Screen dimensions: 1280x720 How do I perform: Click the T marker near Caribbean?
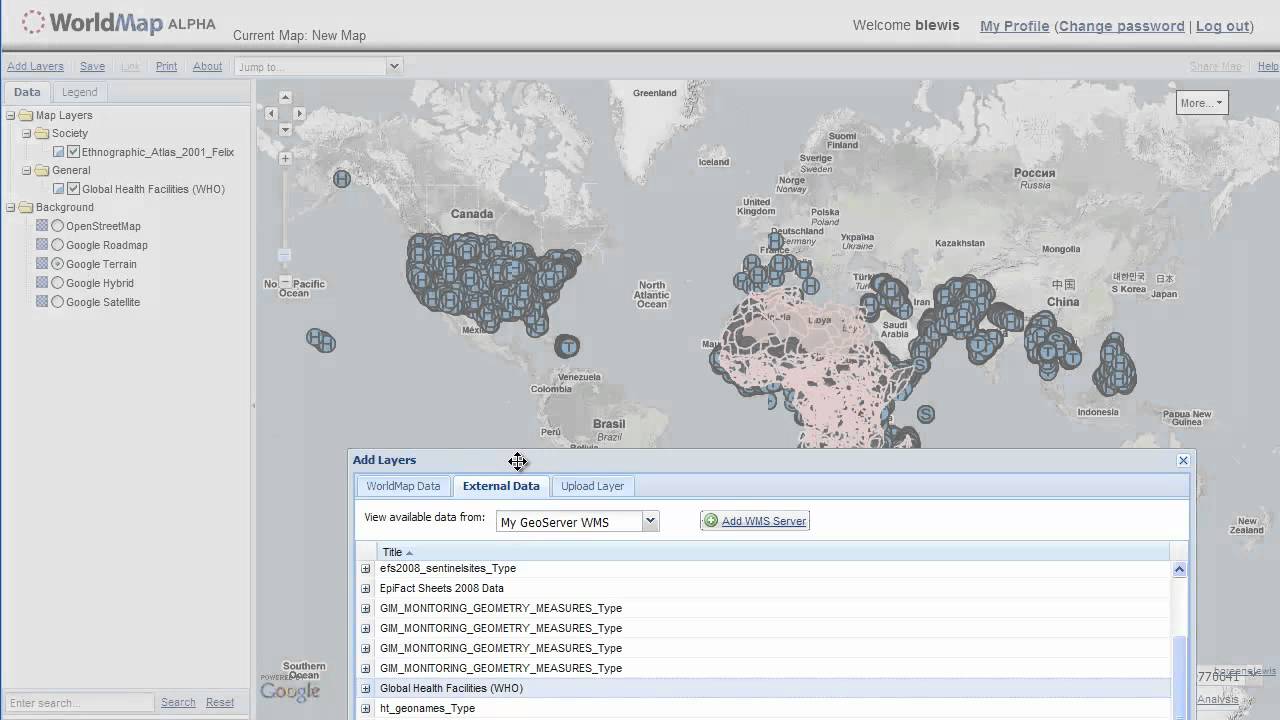click(567, 347)
